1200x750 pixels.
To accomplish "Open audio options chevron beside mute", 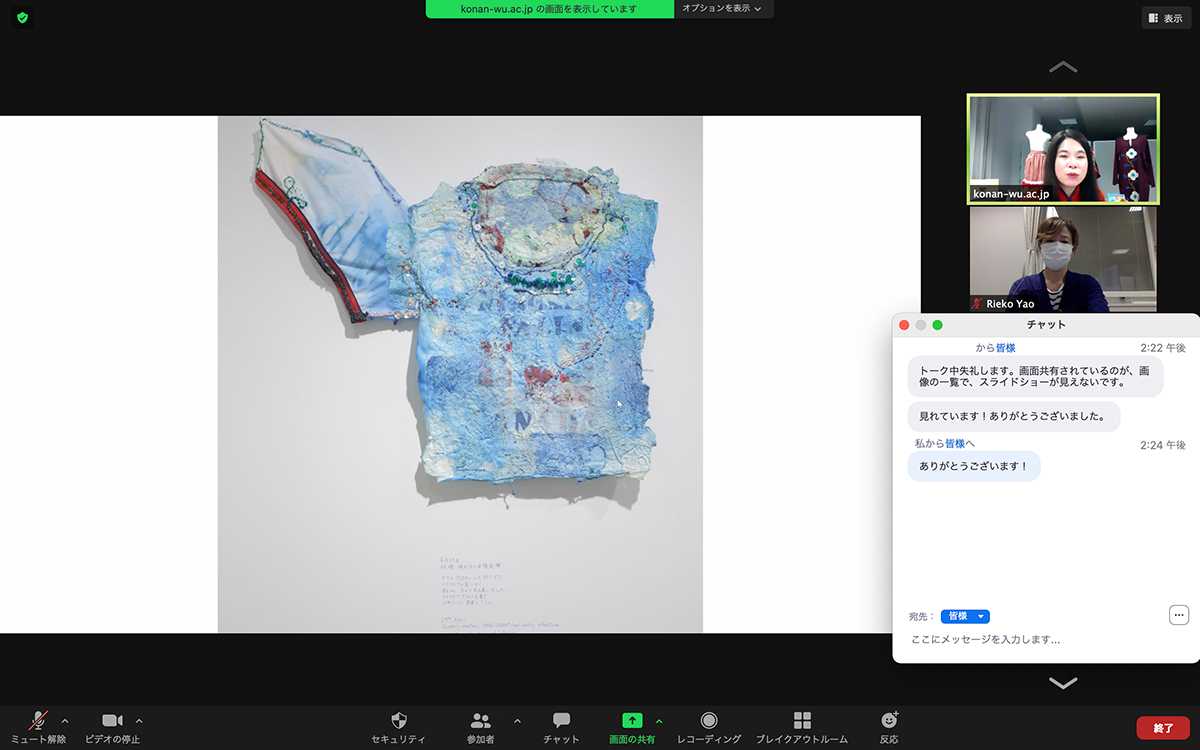I will (65, 720).
